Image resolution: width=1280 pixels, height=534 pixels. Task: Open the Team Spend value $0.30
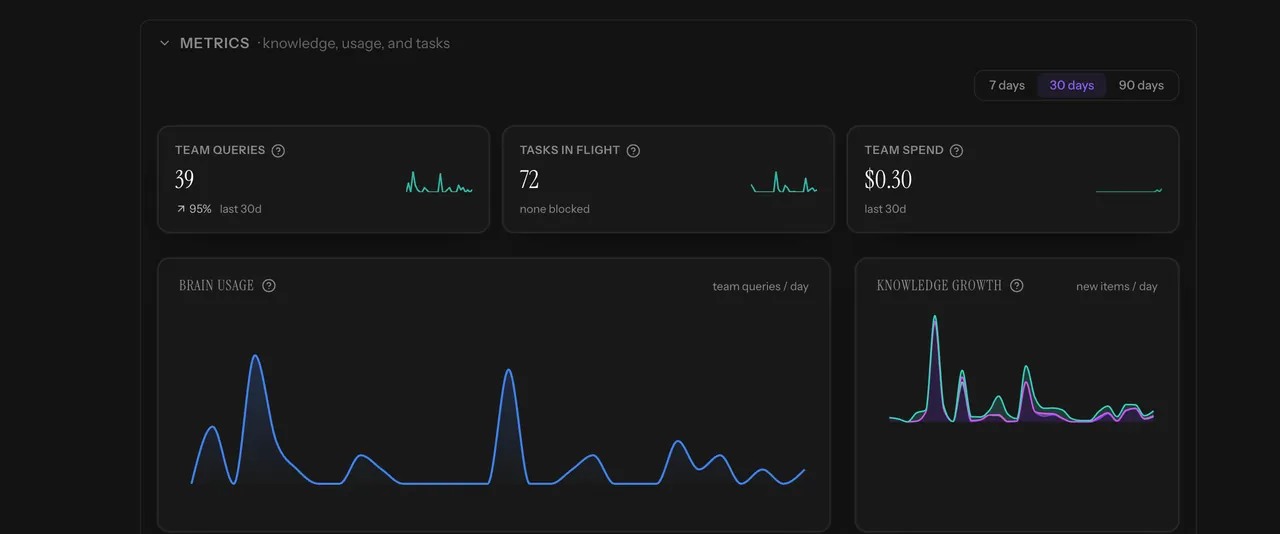888,180
